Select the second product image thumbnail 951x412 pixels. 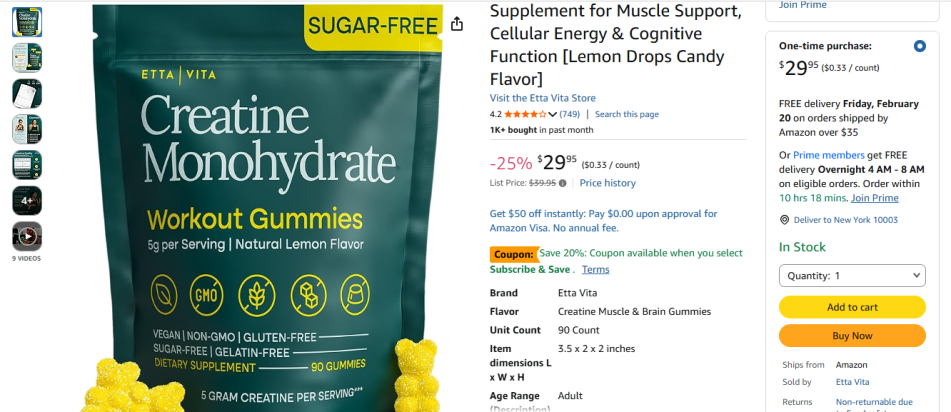[27, 58]
